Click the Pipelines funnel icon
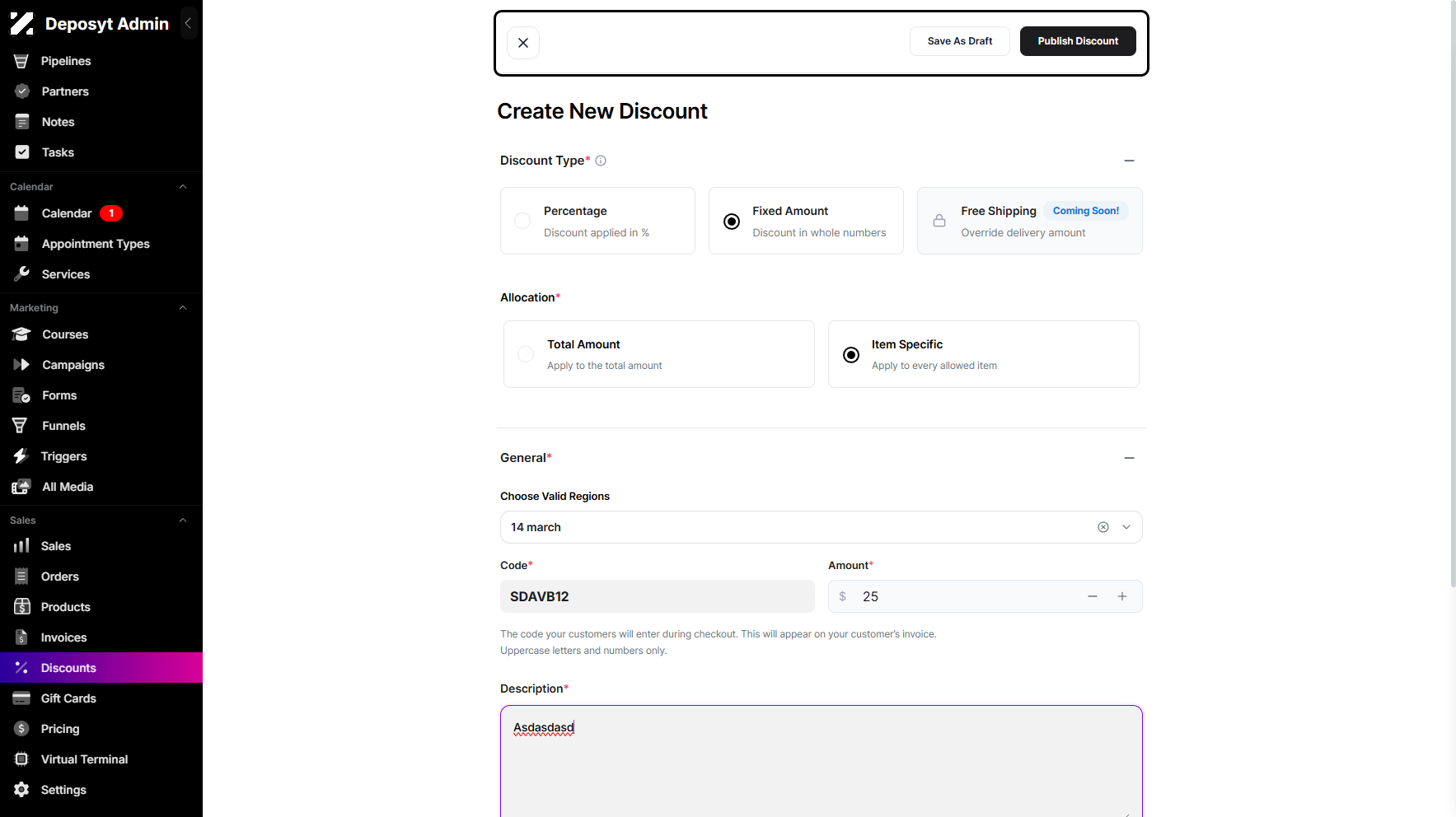This screenshot has height=817, width=1456. 21,61
